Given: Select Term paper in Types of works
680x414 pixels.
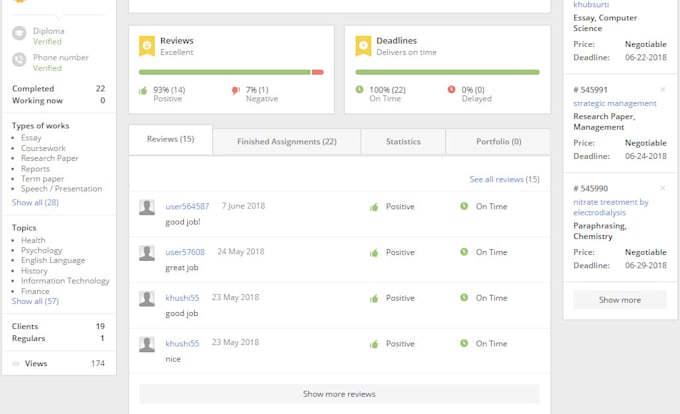Looking at the screenshot, I should click(x=42, y=179).
